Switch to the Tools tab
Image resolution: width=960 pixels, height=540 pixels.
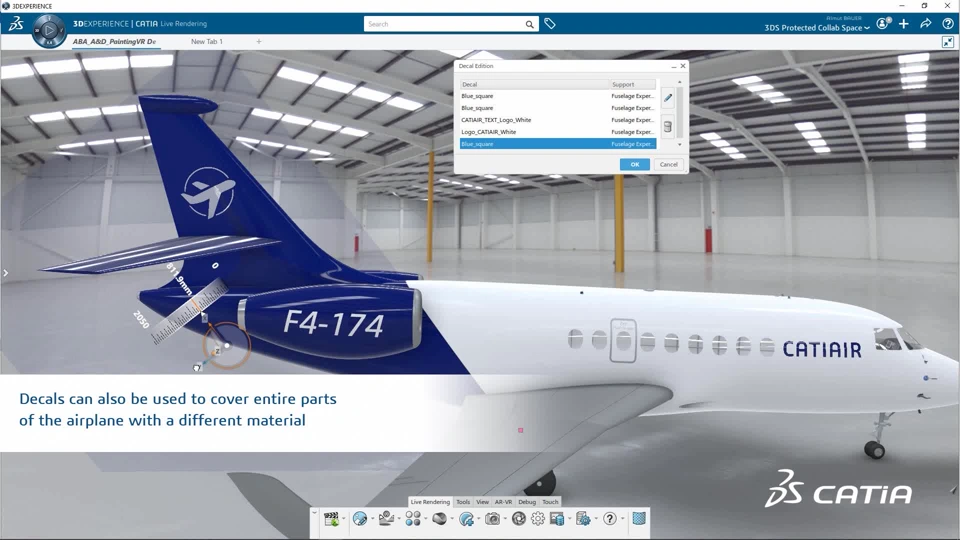[x=463, y=502]
